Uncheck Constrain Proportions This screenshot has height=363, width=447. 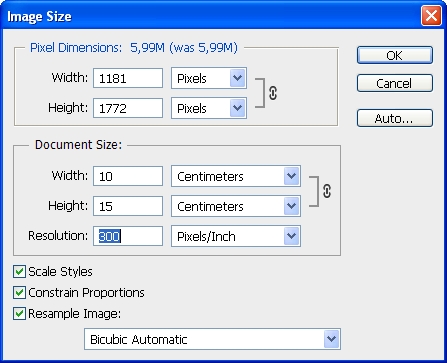pyautogui.click(x=19, y=293)
